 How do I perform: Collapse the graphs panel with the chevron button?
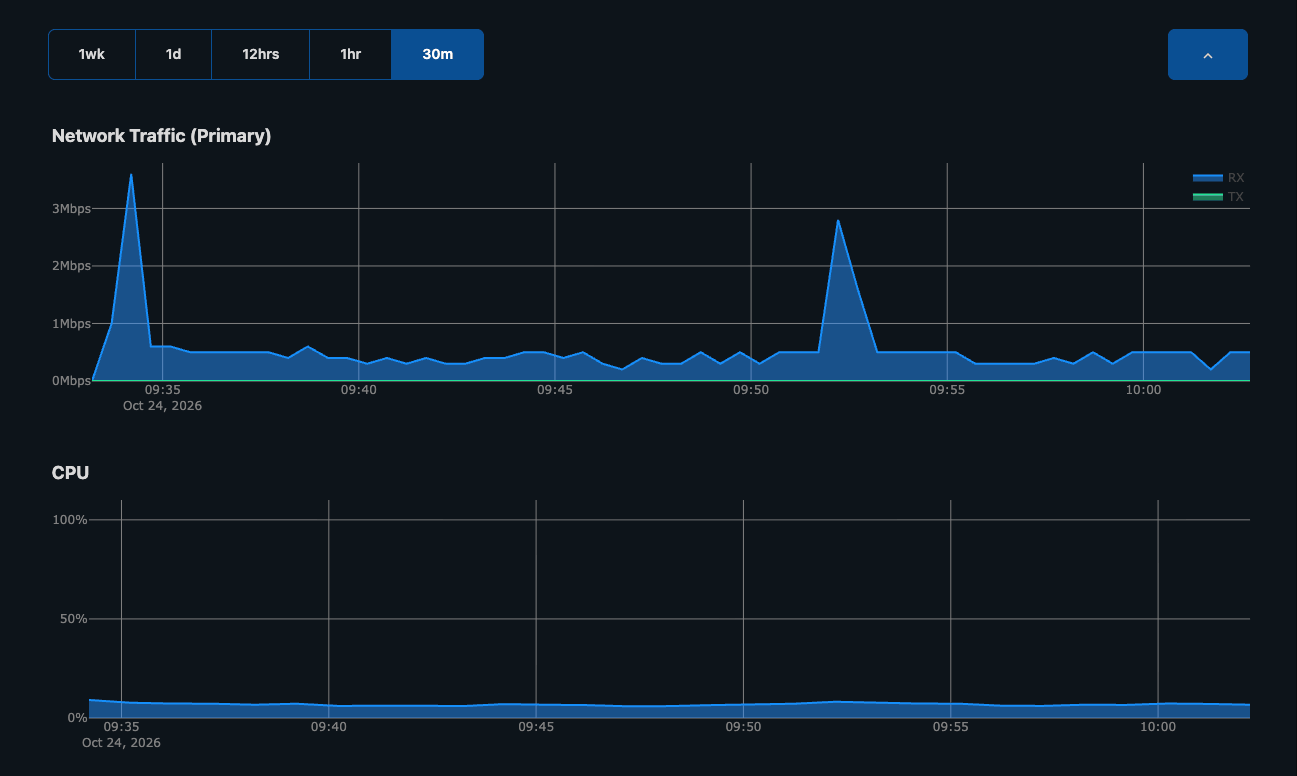pos(1207,54)
